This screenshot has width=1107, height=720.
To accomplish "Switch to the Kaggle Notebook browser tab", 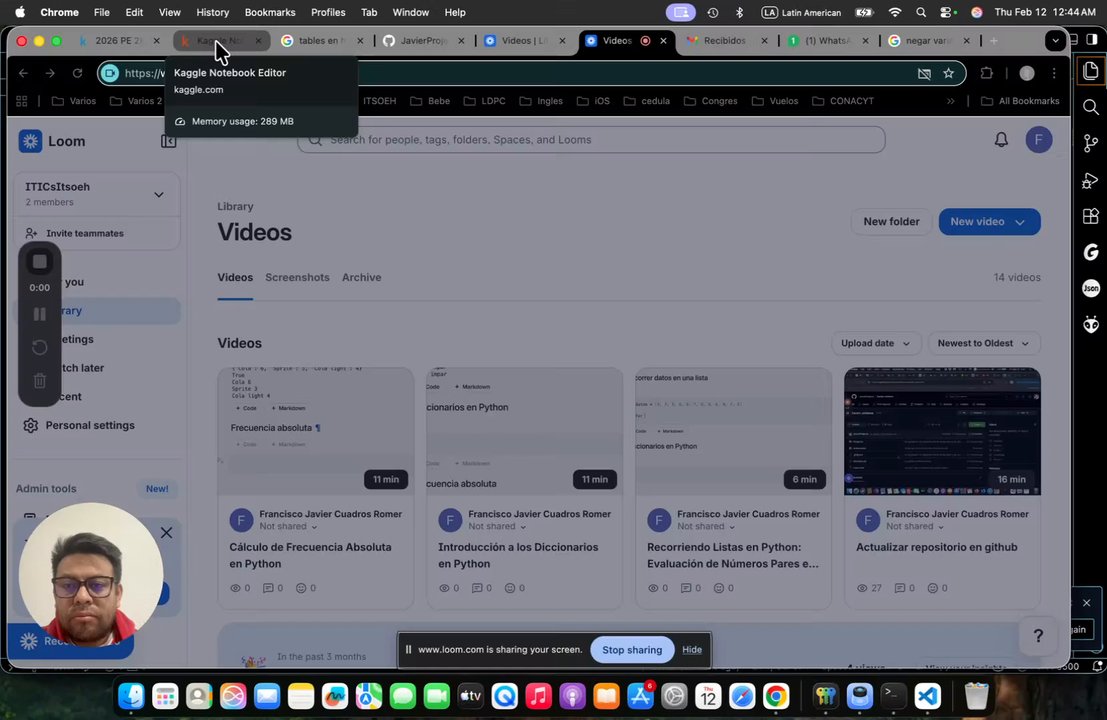I will (x=222, y=41).
